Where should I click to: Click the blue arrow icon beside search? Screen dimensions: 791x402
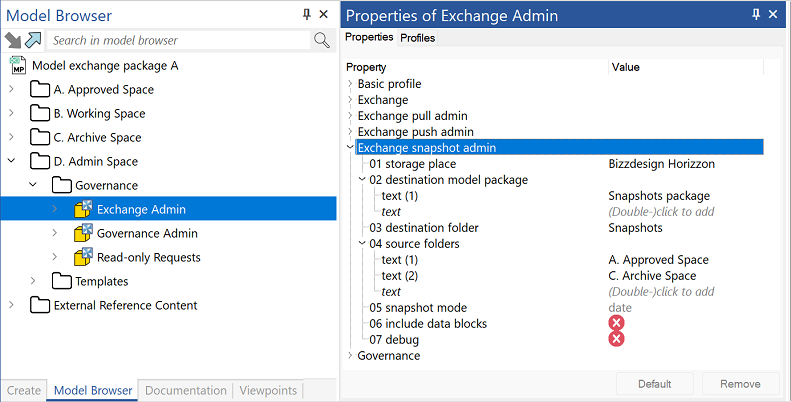[x=33, y=40]
